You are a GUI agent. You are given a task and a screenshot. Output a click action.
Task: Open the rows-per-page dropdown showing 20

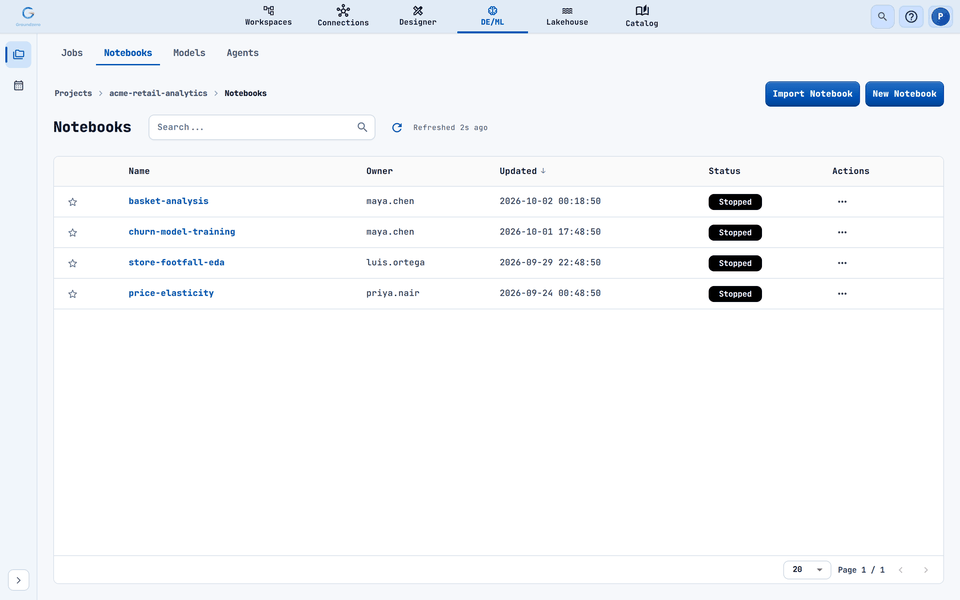pos(807,569)
